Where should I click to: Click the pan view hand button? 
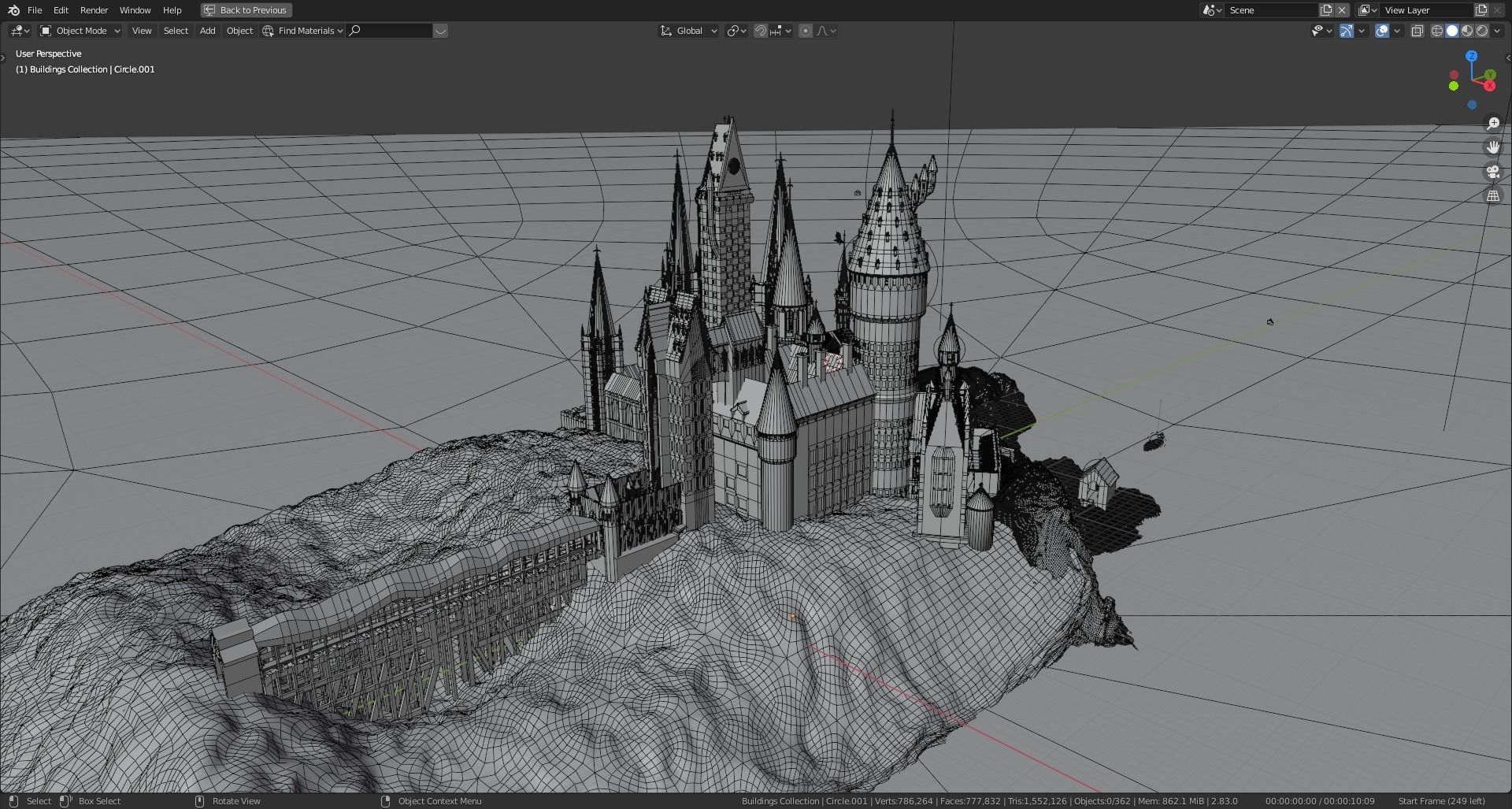pos(1493,147)
